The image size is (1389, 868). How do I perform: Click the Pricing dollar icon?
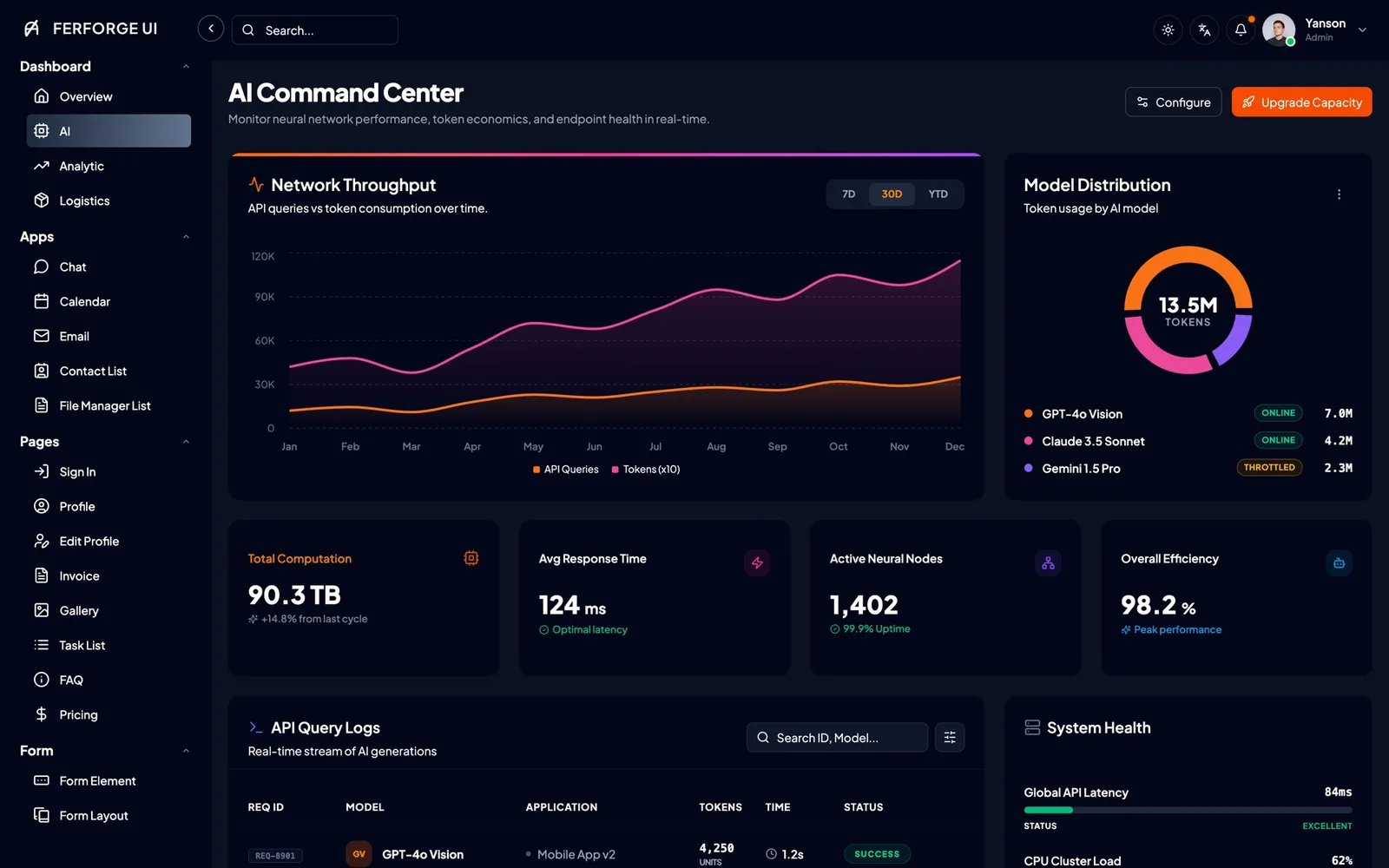click(41, 714)
